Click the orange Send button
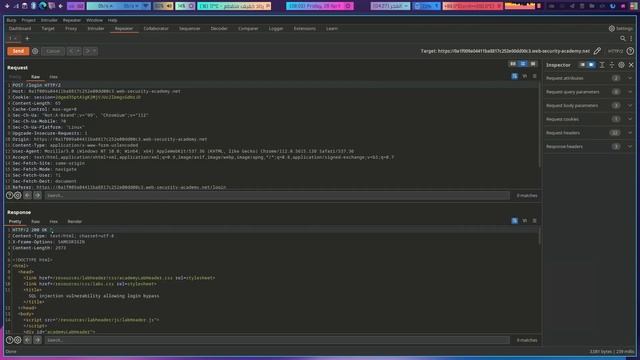 18,51
